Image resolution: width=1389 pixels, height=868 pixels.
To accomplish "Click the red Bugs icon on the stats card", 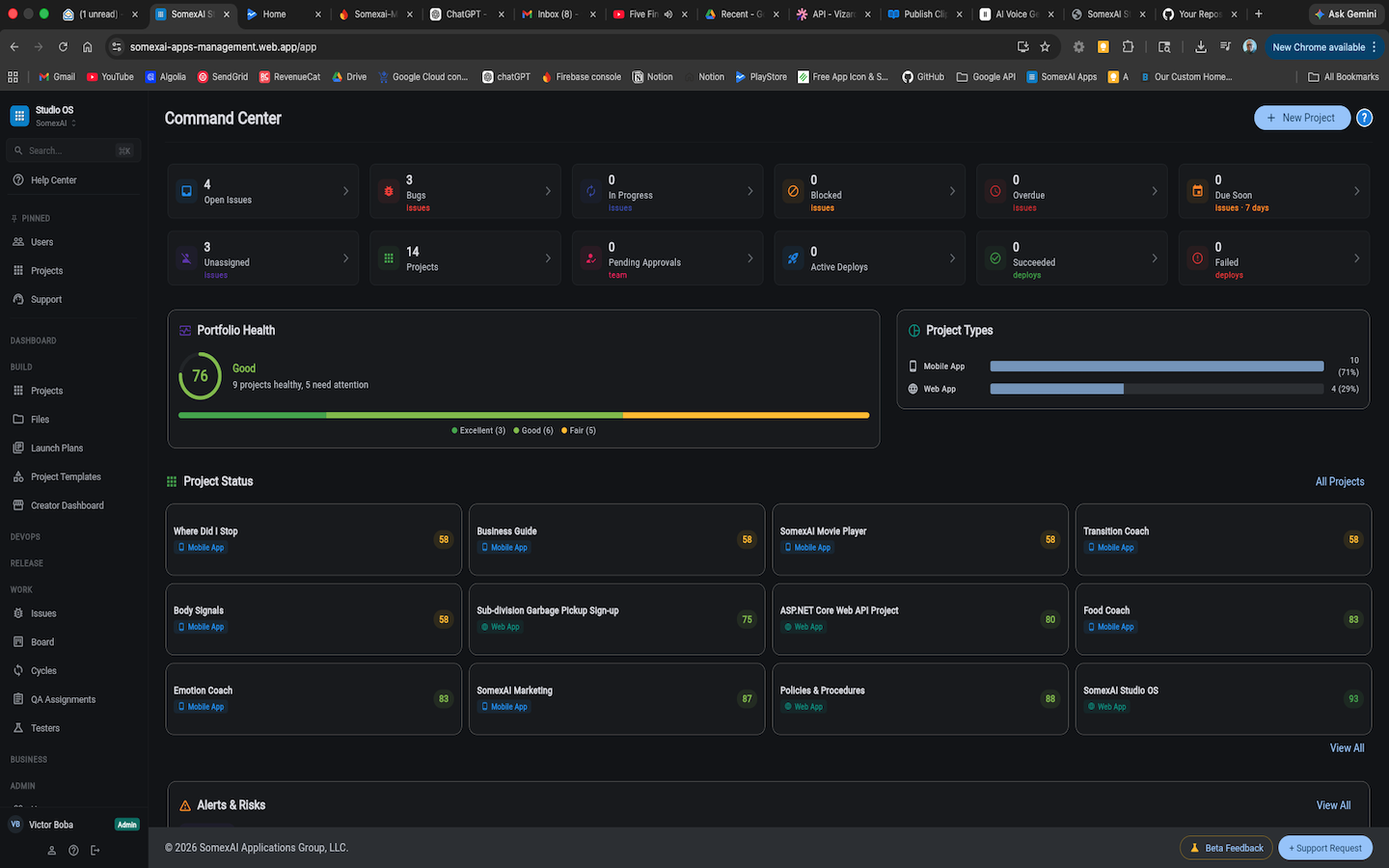I will click(388, 190).
